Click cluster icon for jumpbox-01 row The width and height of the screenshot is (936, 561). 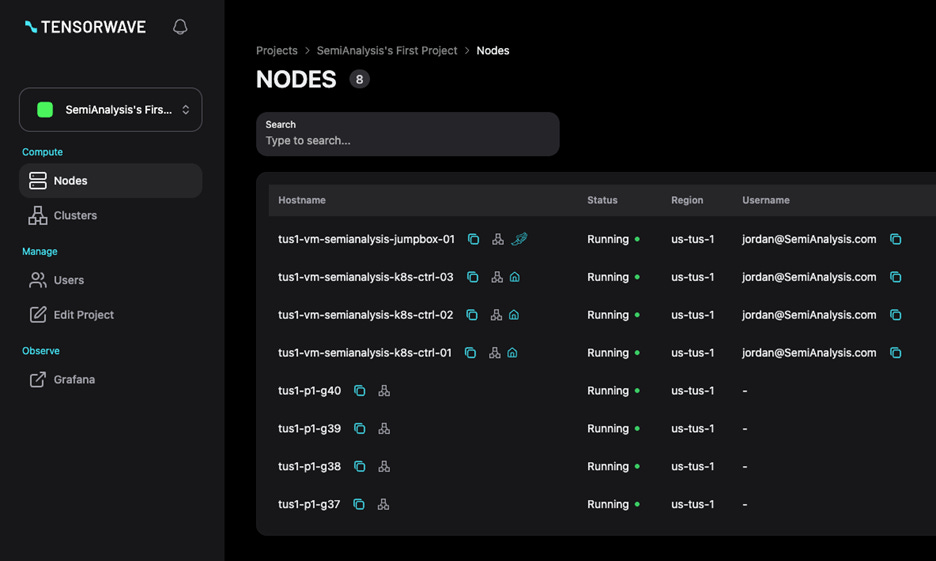click(x=497, y=239)
